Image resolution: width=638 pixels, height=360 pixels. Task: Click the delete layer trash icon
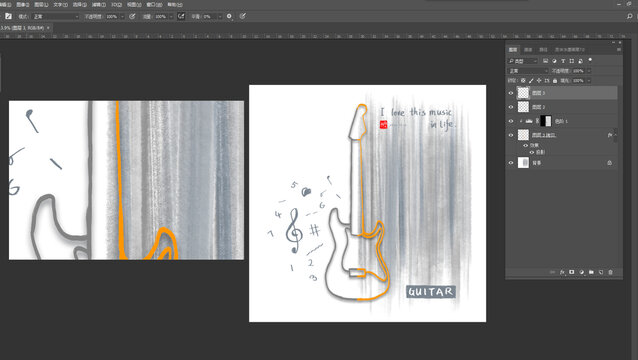(610, 272)
